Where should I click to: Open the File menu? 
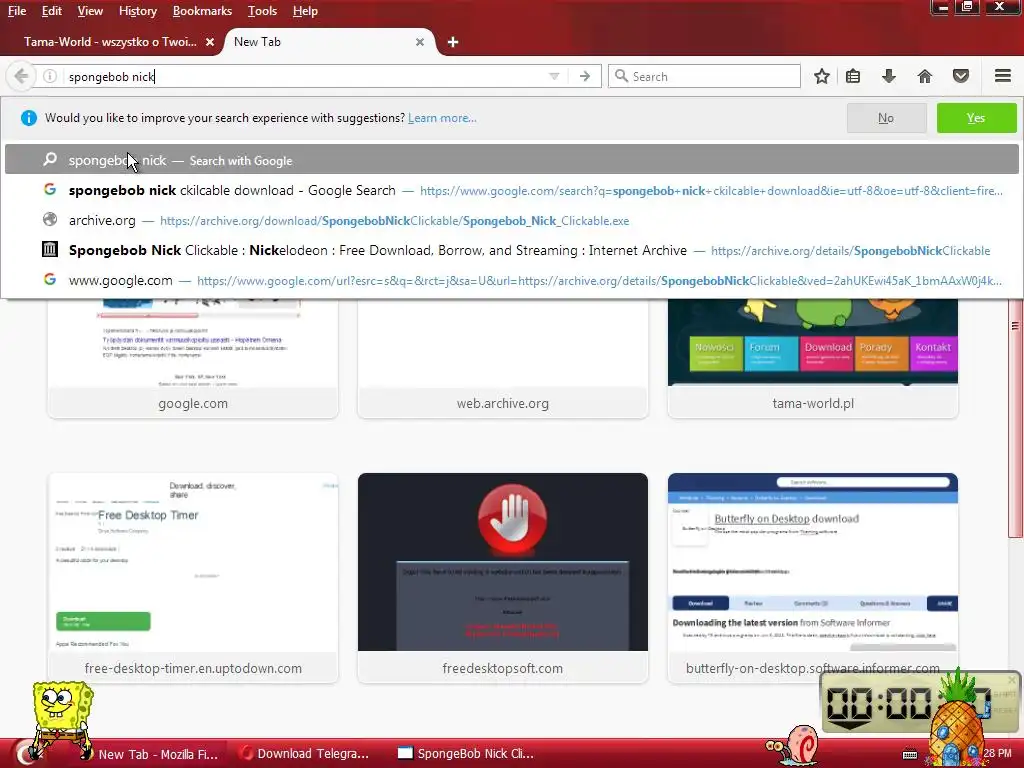(x=17, y=11)
